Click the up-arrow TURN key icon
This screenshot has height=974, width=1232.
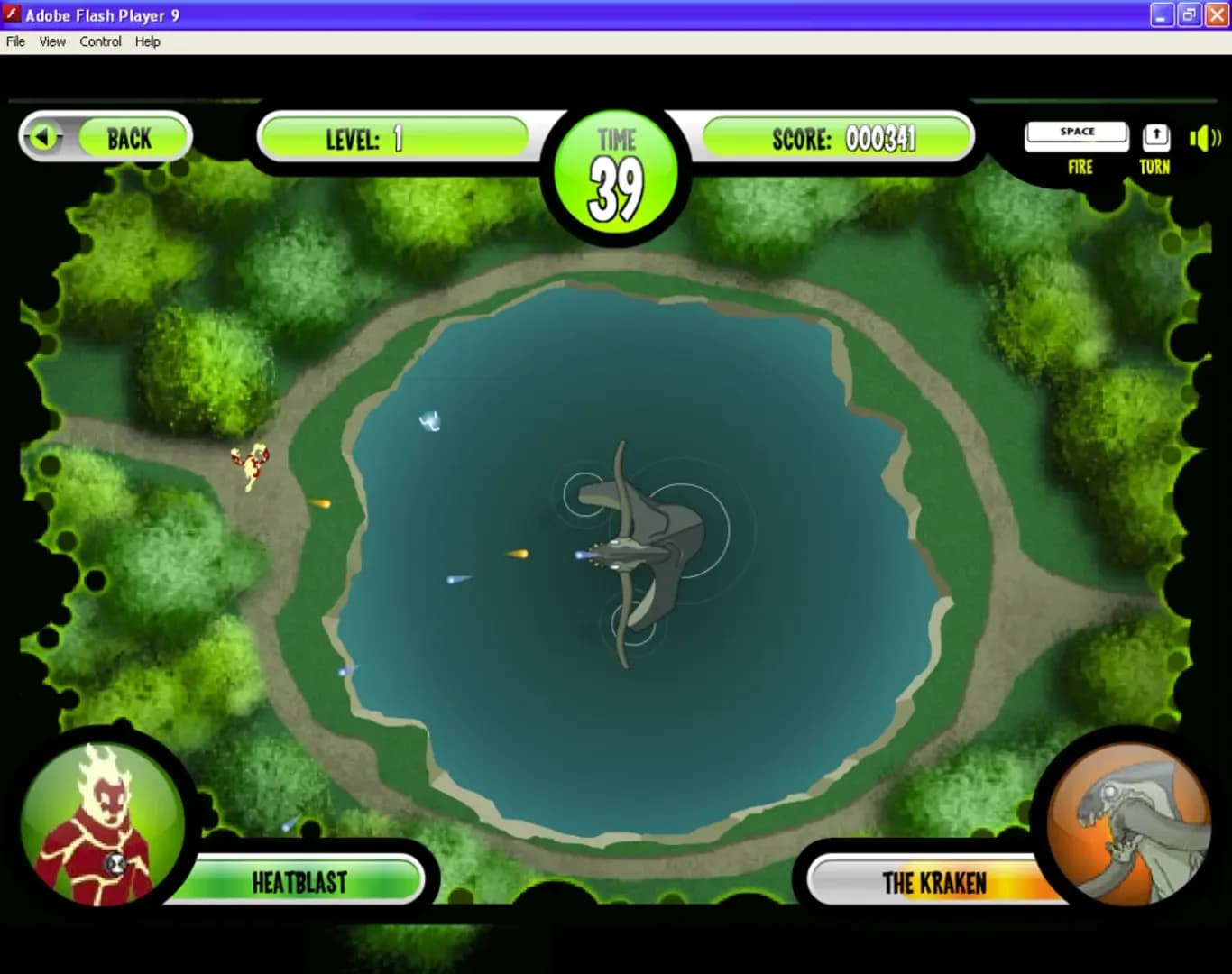(1156, 137)
